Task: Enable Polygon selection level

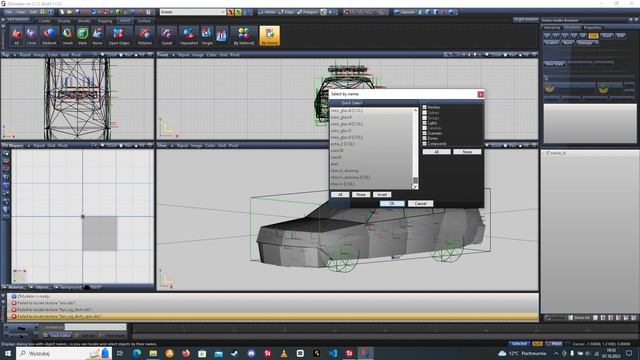Action: (308, 12)
